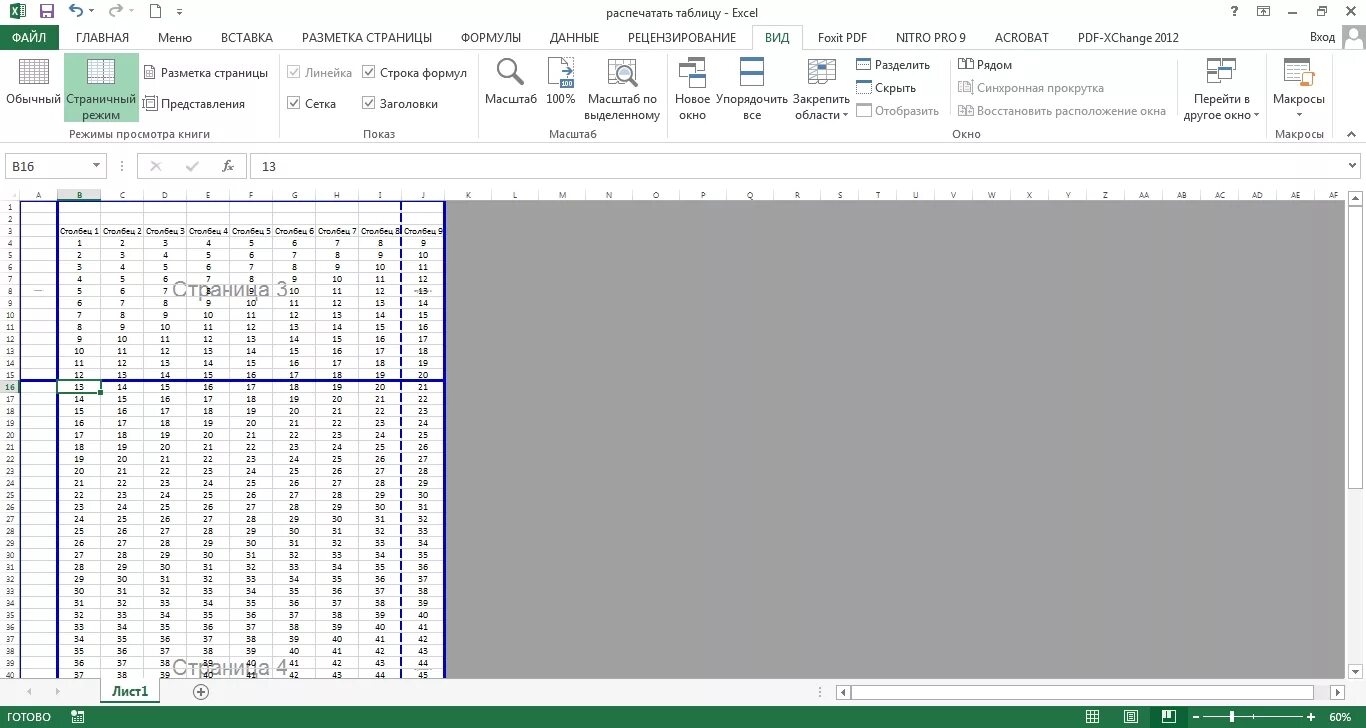
Task: Click Разделить window split
Action: [893, 65]
